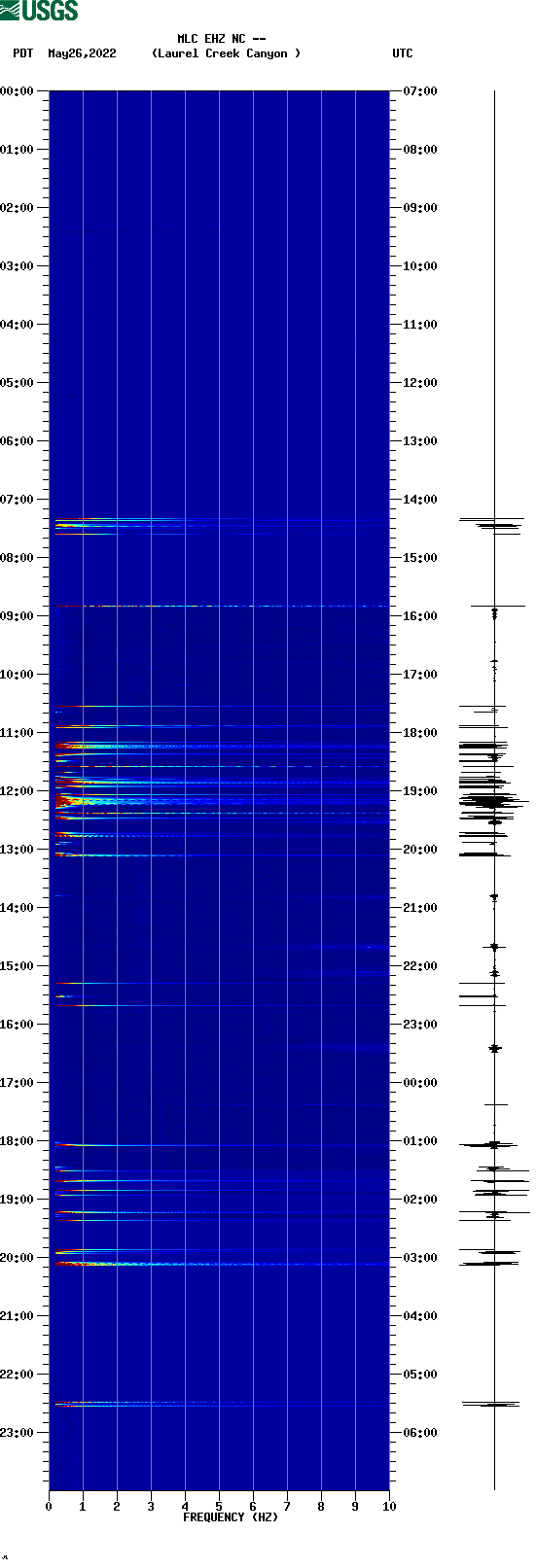Click the 12:00 PDT time tick label
This screenshot has width=537, height=1568.
point(17,791)
